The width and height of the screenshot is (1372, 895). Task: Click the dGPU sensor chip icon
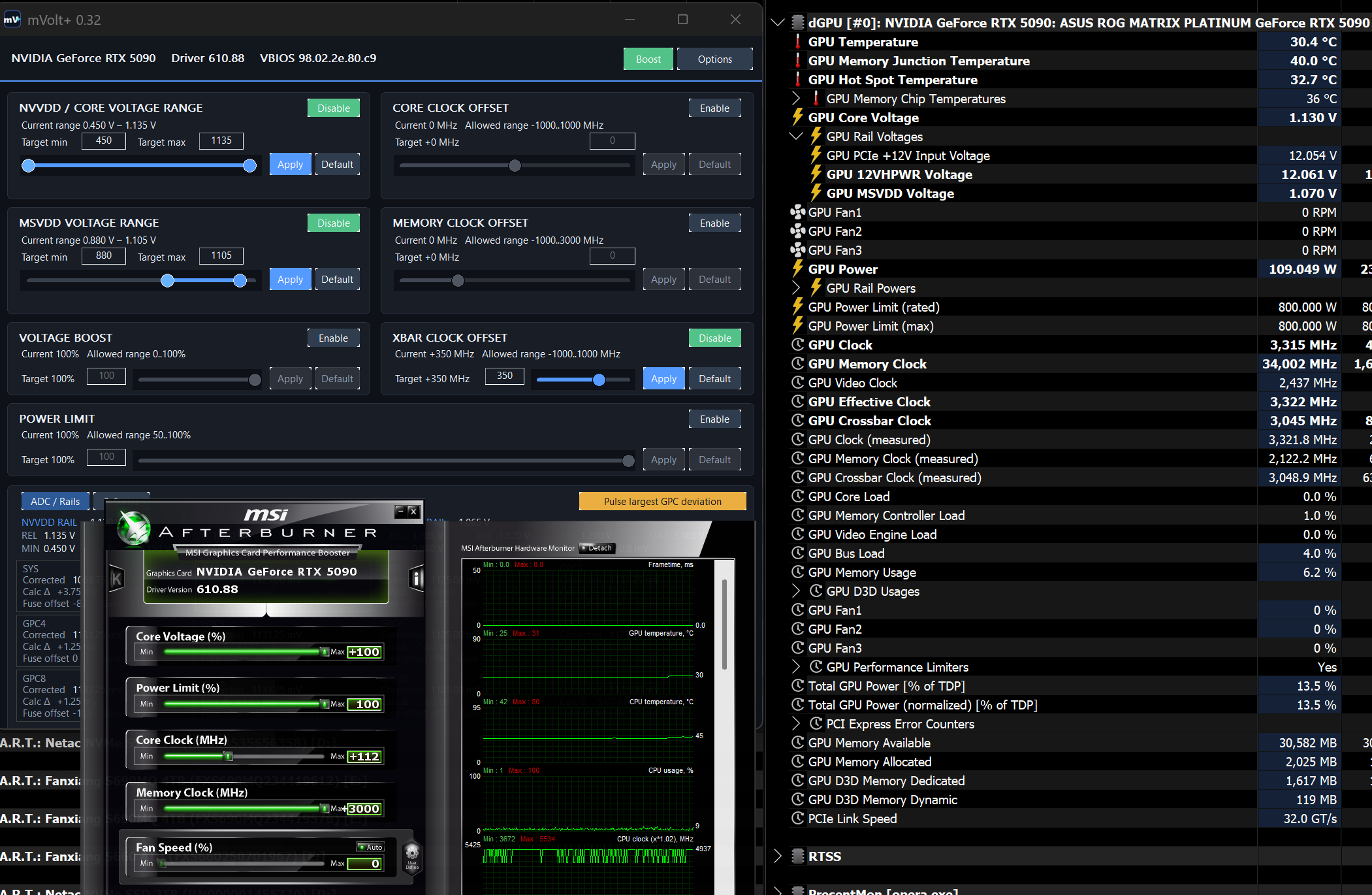click(x=797, y=23)
